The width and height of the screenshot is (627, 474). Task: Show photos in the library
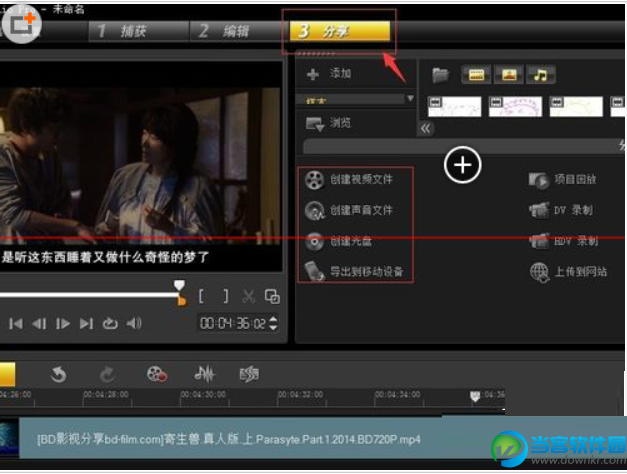[509, 75]
